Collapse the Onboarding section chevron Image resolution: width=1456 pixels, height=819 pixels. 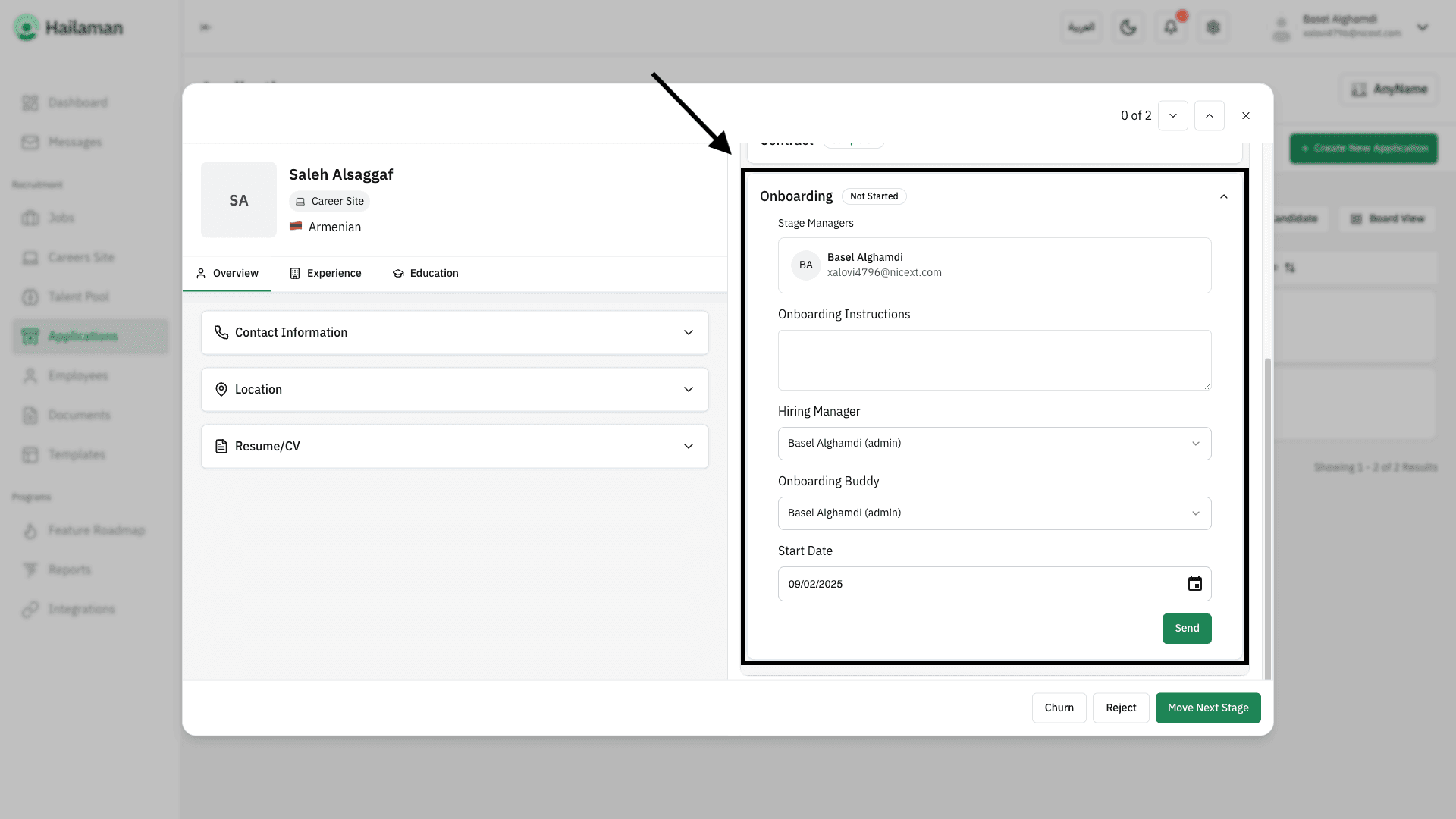[1223, 196]
